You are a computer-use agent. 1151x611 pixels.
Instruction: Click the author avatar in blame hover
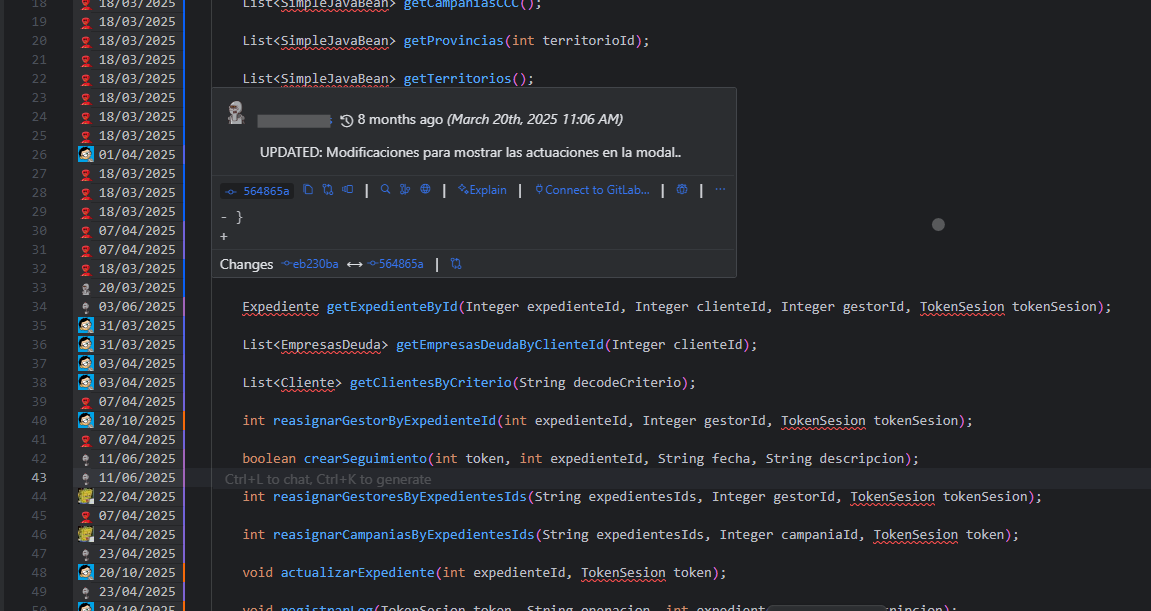pos(236,113)
